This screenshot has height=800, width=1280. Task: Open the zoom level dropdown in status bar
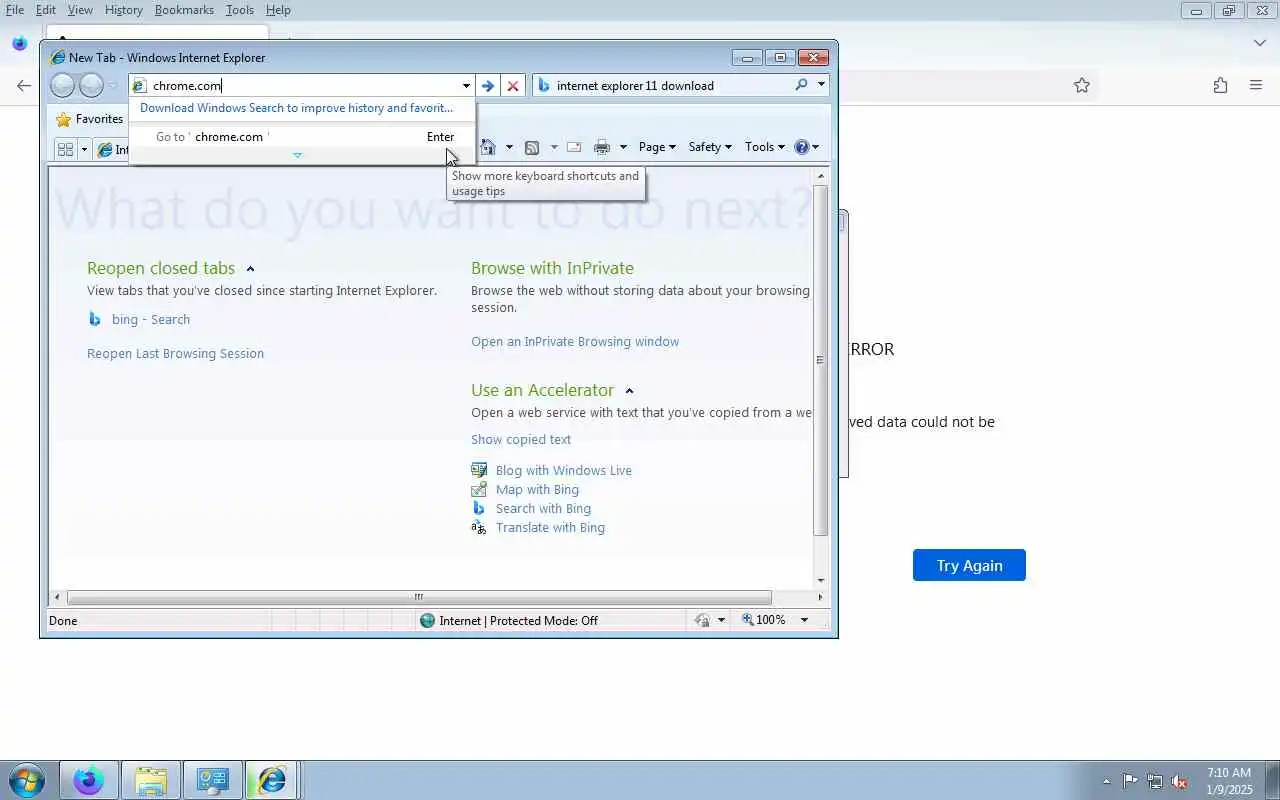pos(804,620)
